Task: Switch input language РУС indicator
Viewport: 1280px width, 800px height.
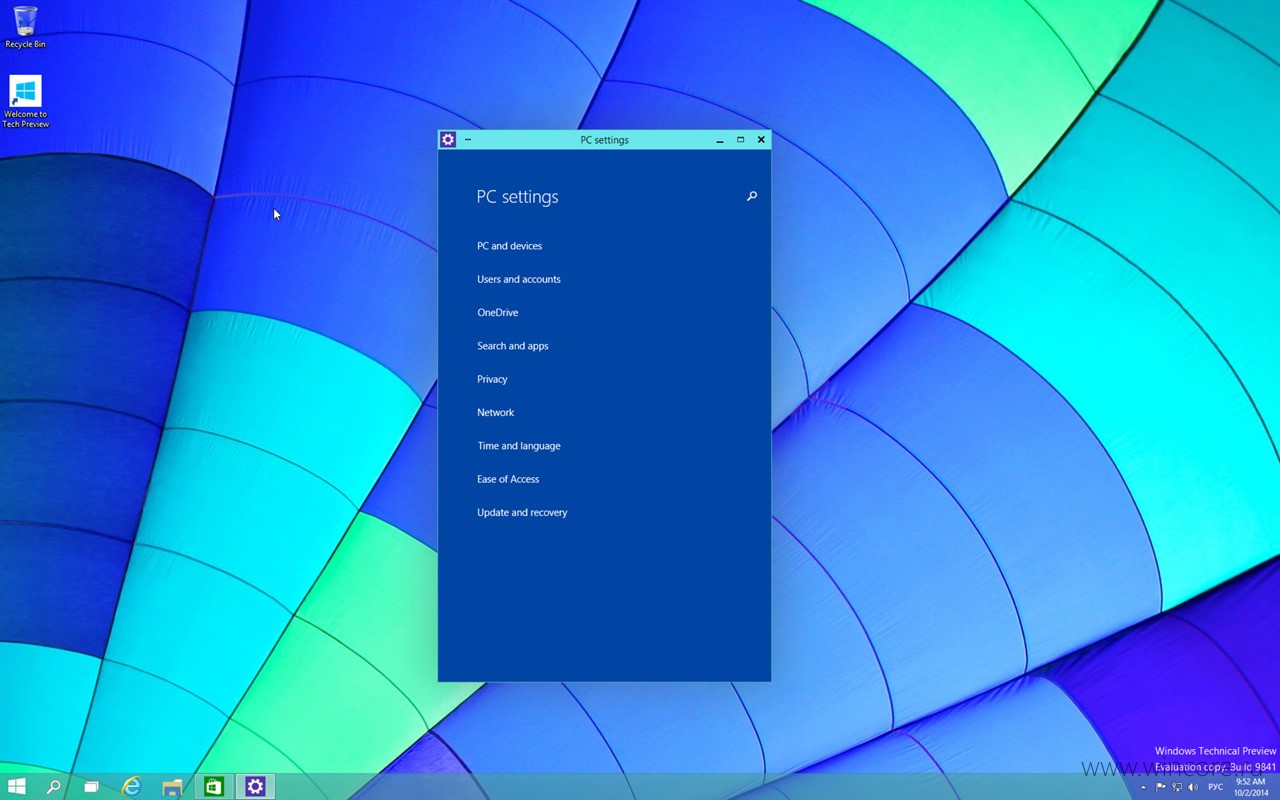Action: point(1215,787)
